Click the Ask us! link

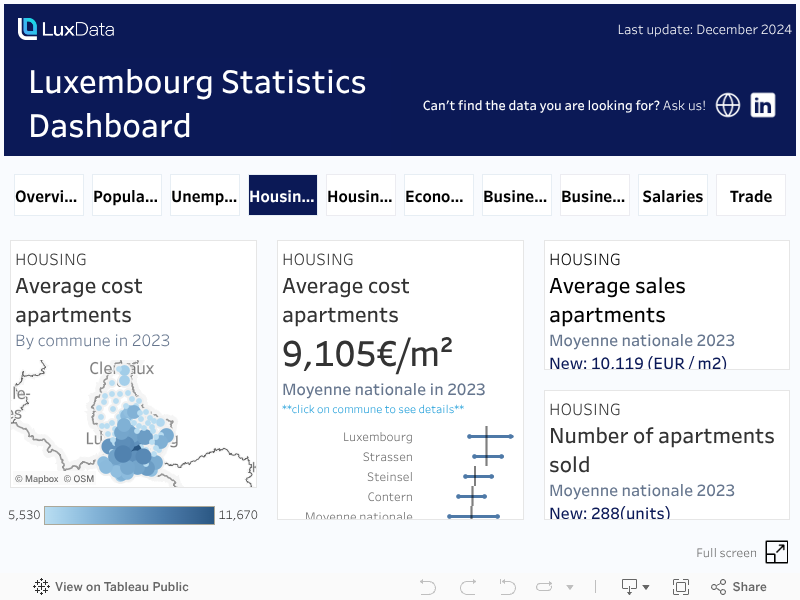684,105
